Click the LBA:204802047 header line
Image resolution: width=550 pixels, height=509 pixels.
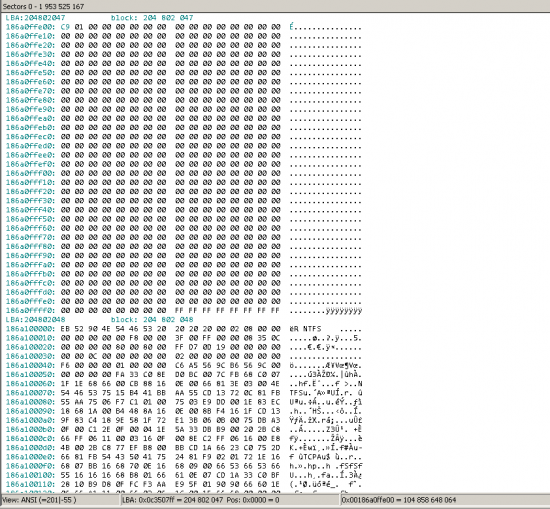coord(35,18)
